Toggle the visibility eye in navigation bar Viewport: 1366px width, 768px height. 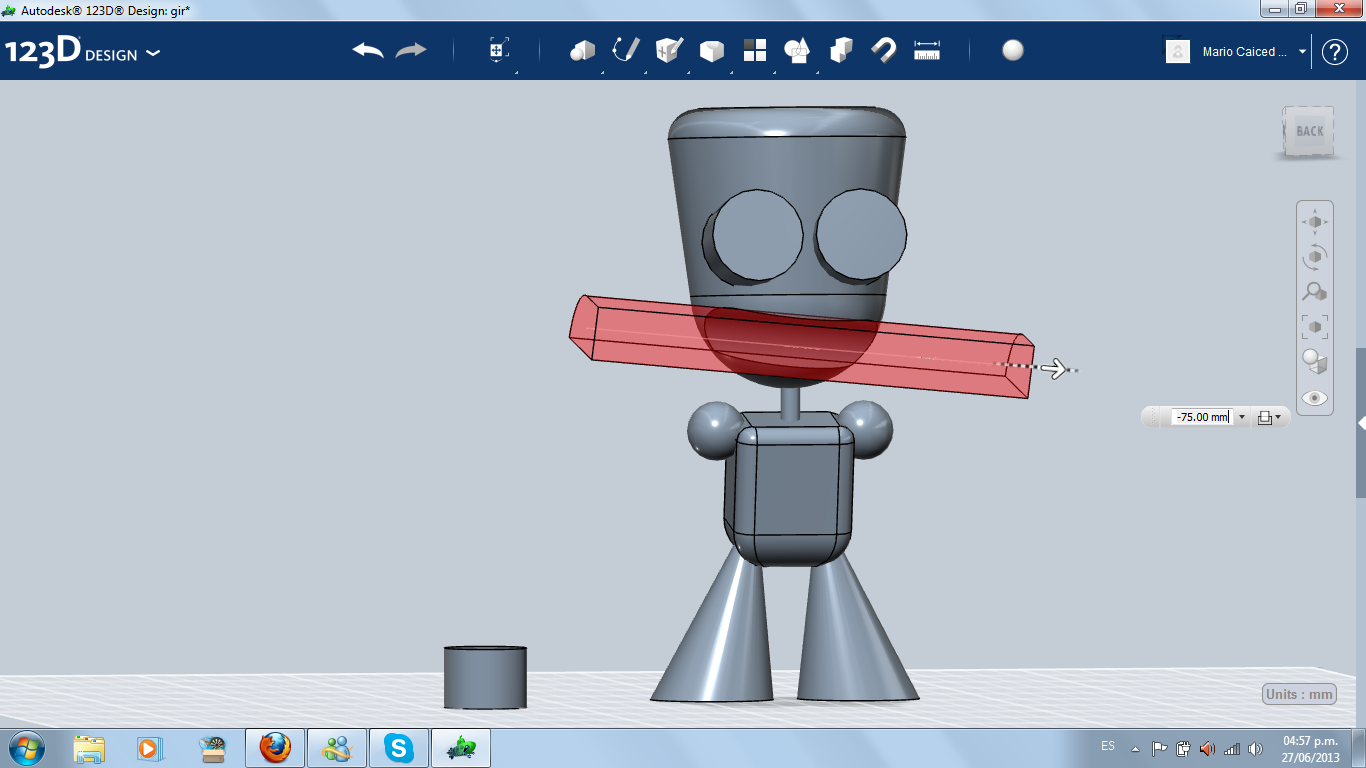pos(1315,398)
